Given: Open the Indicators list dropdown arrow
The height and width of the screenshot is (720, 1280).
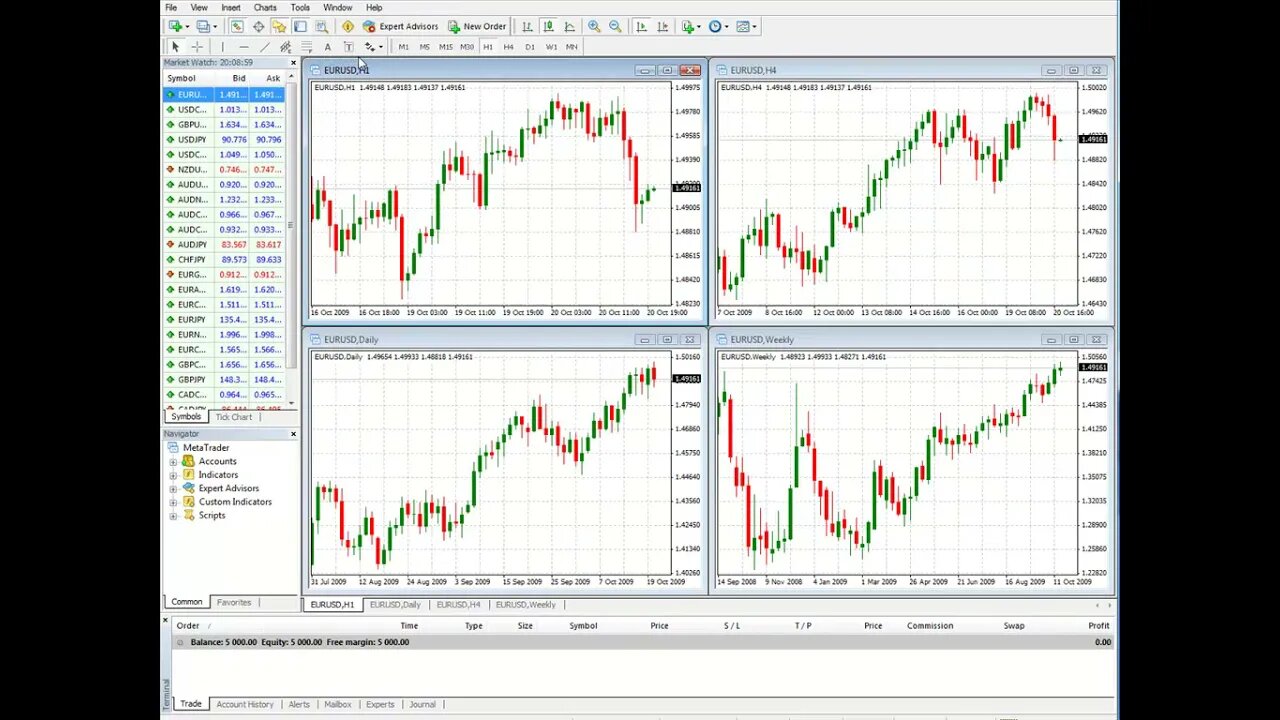Looking at the screenshot, I should [x=699, y=27].
